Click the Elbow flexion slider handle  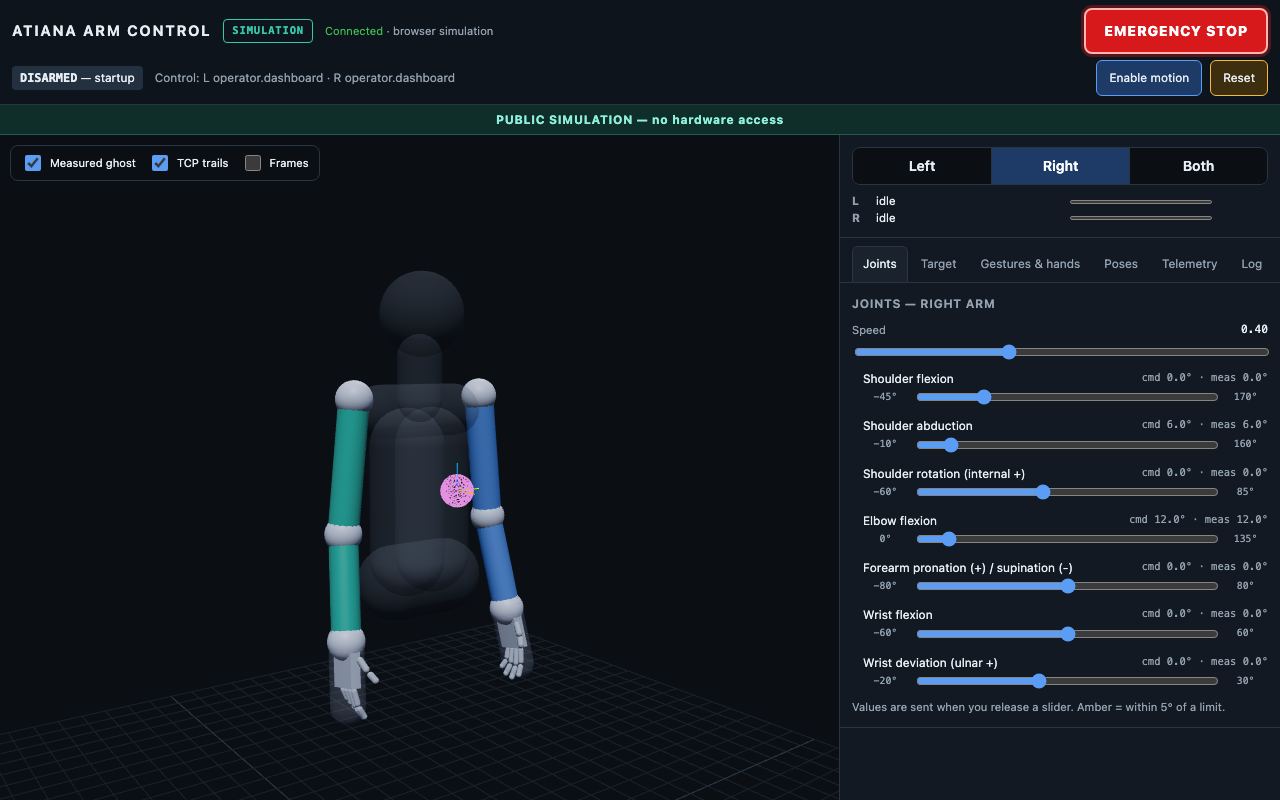click(949, 539)
